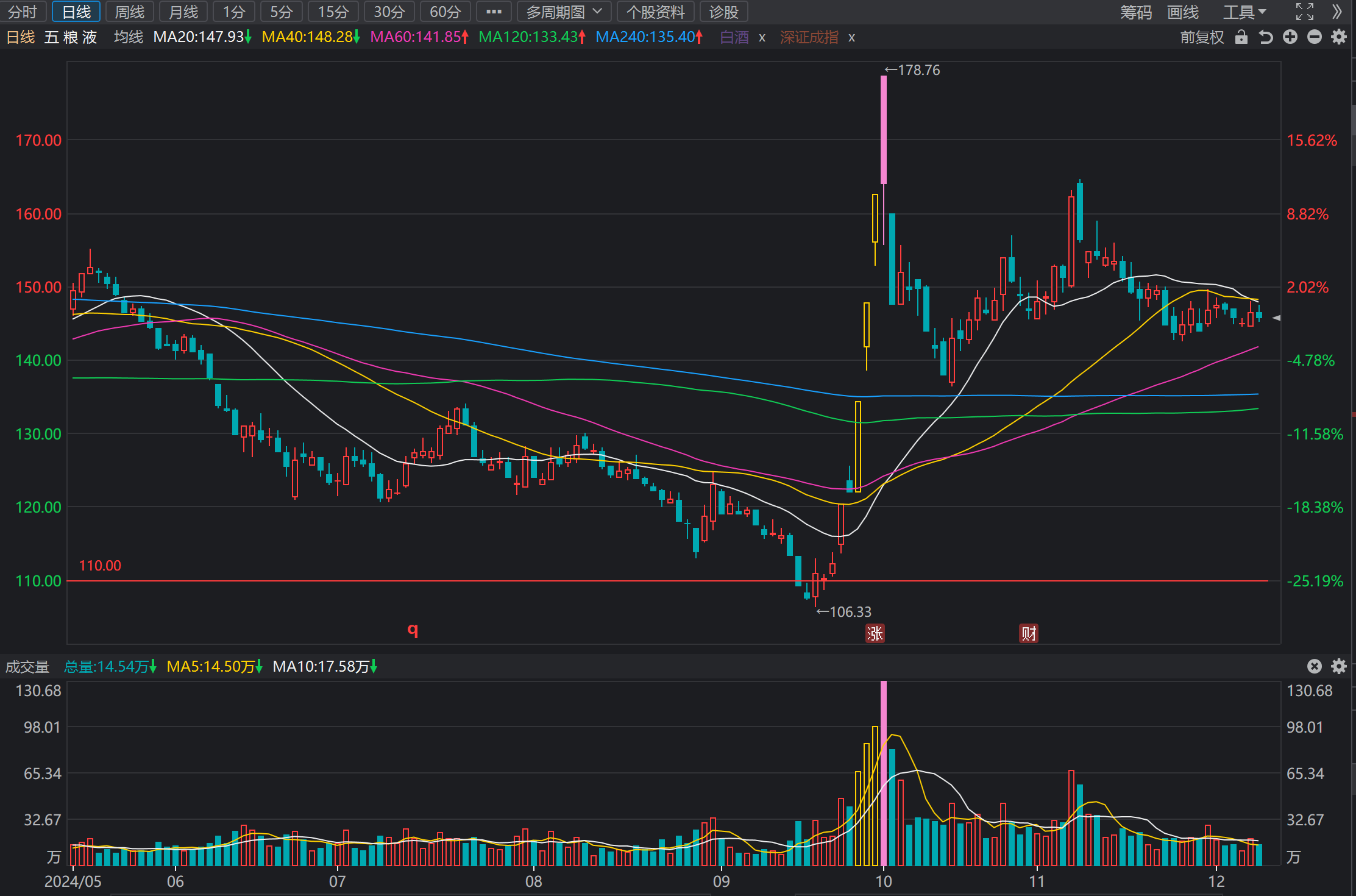1356x896 pixels.
Task: Click the 总量:14.54万 volume value
Action: coord(110,666)
